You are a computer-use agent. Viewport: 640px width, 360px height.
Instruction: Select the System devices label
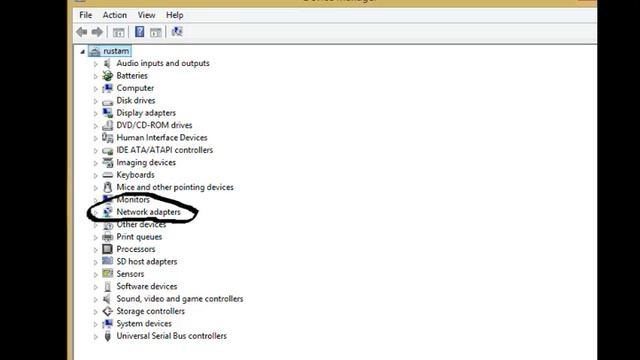click(x=144, y=324)
